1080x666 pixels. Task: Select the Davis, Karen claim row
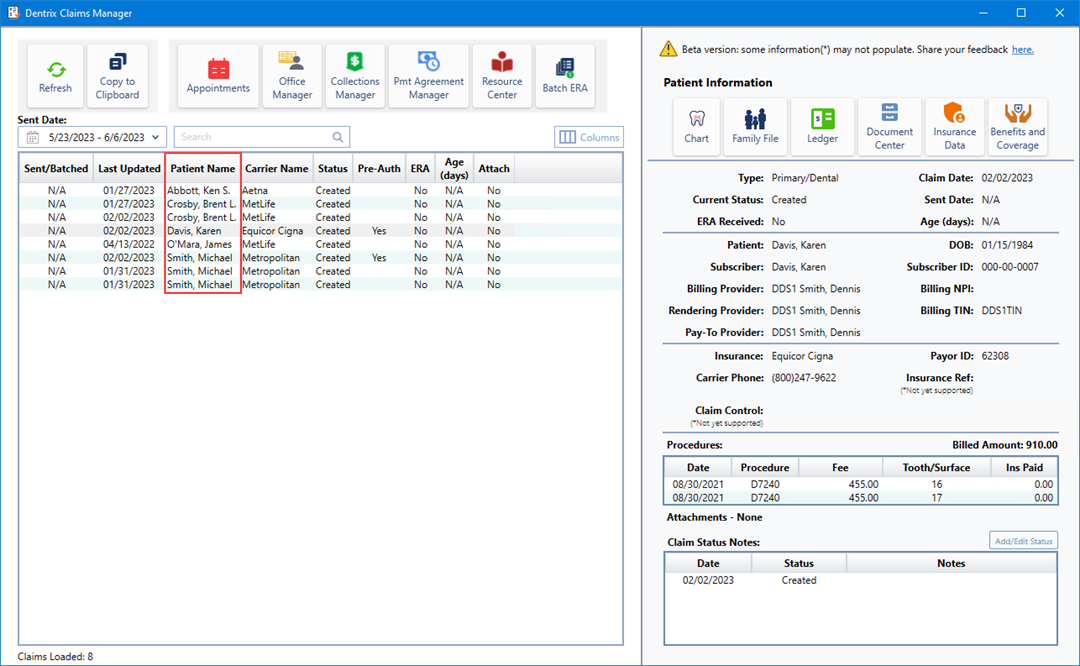coord(320,231)
